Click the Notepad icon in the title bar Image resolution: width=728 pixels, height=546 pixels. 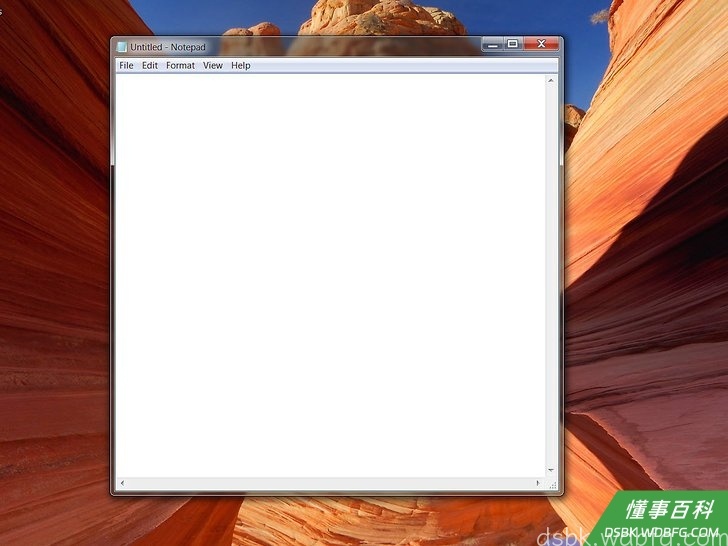[122, 47]
